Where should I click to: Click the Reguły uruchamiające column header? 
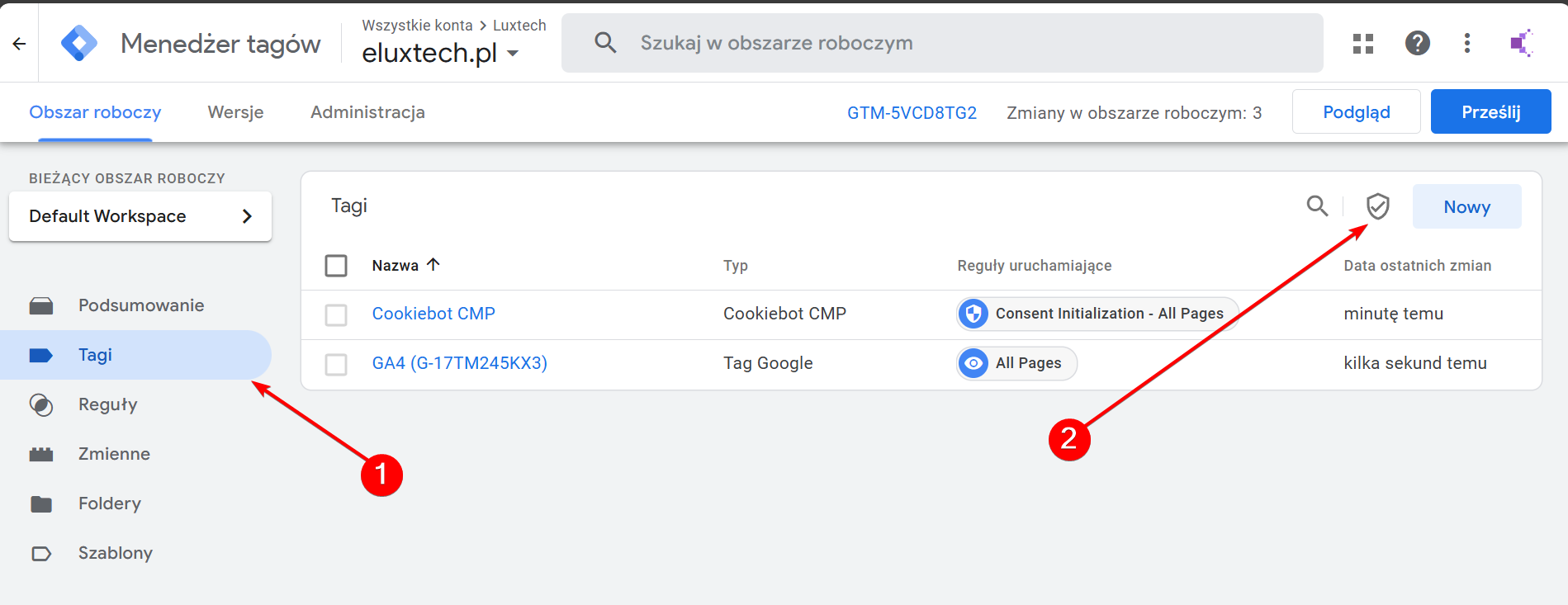pyautogui.click(x=1035, y=266)
